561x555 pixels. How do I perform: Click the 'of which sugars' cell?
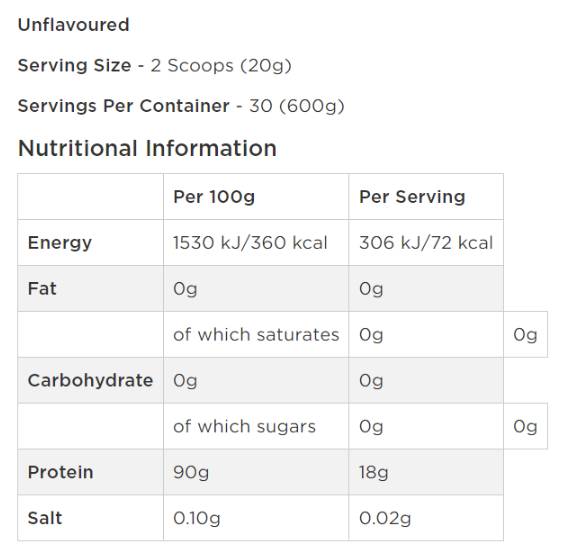256,426
